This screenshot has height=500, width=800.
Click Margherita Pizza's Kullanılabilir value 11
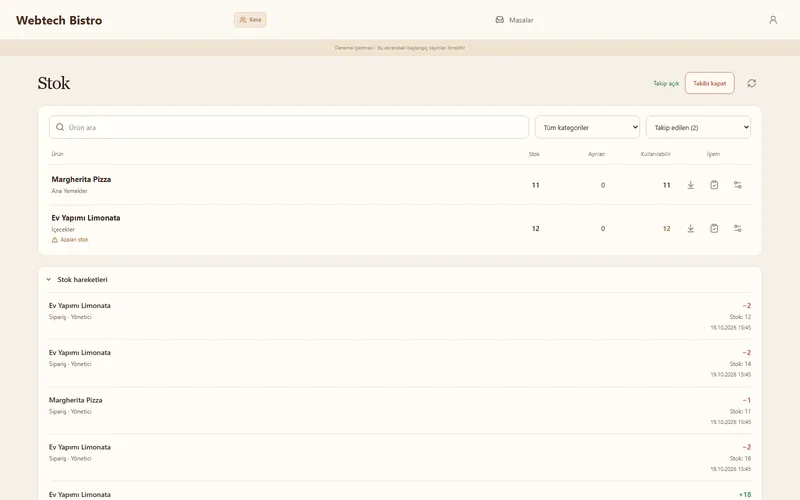click(666, 185)
